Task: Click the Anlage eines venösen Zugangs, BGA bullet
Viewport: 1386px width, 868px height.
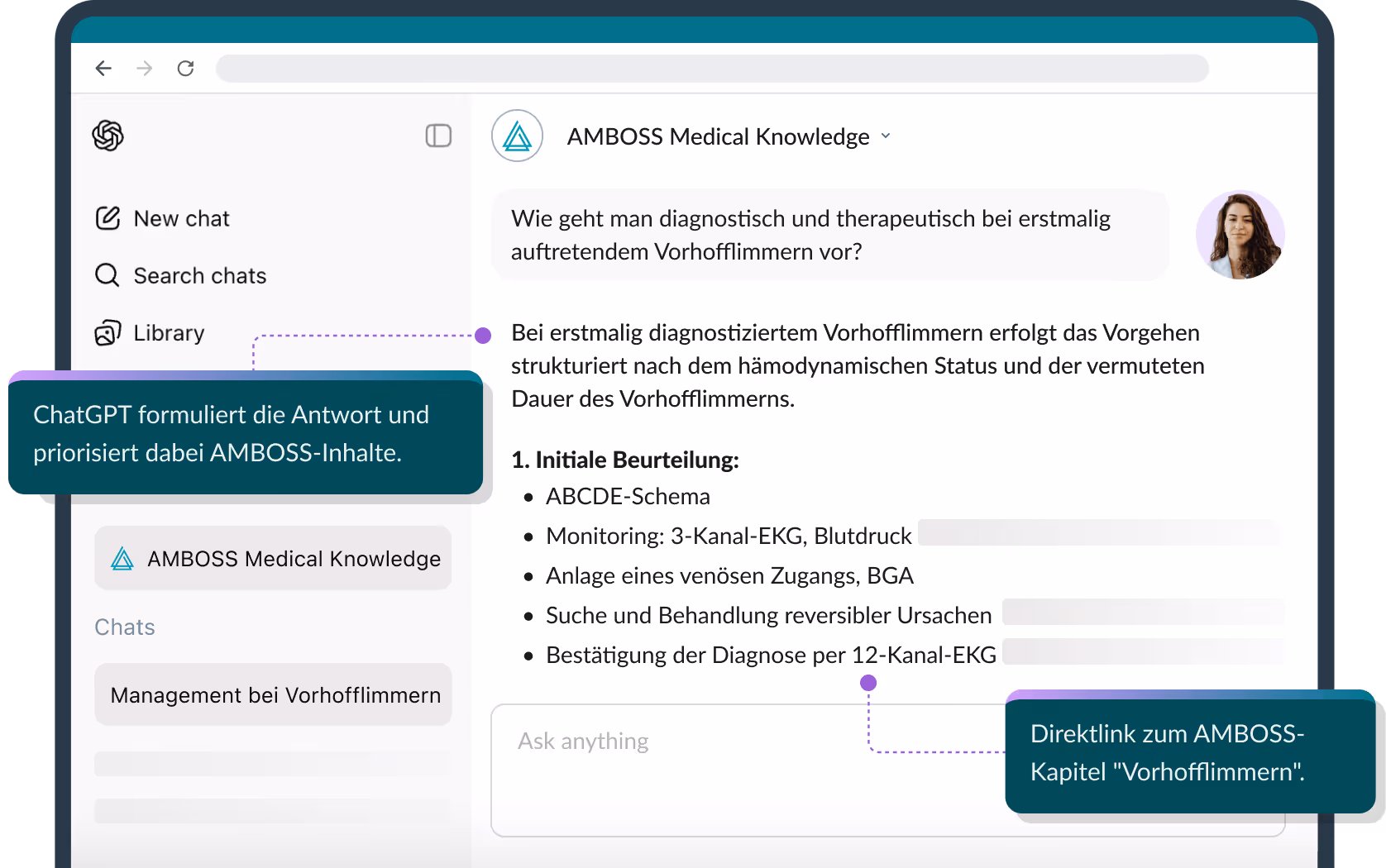Action: (729, 575)
